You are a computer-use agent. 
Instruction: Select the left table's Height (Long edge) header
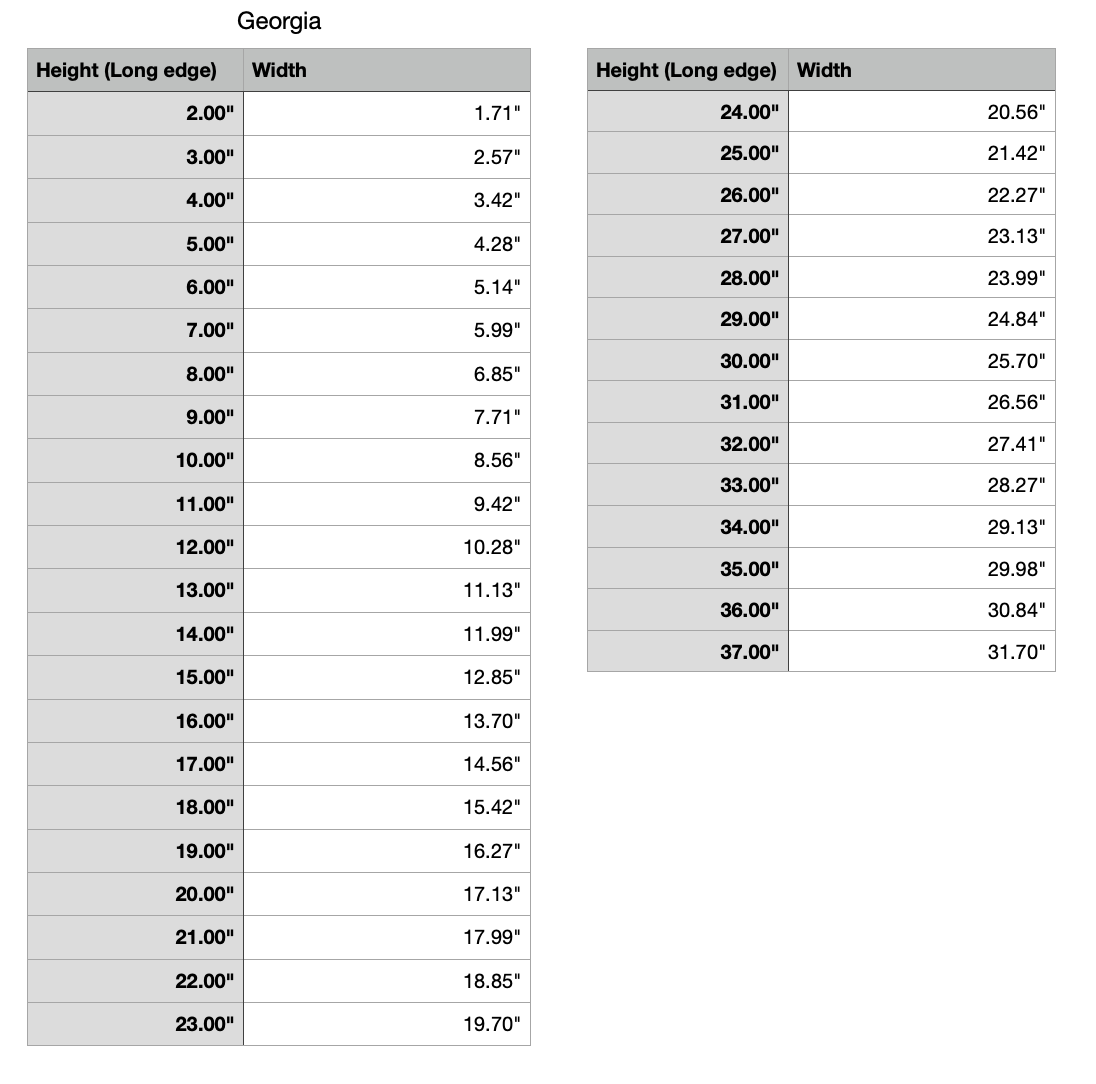pos(126,70)
